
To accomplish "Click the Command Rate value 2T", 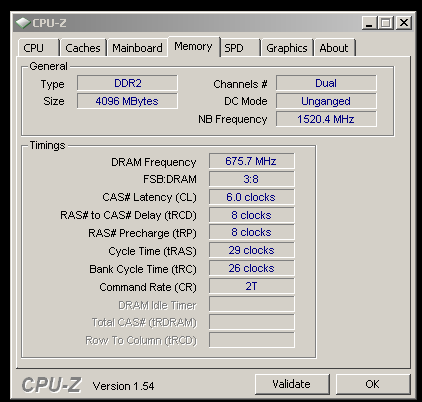I will click(x=252, y=286).
